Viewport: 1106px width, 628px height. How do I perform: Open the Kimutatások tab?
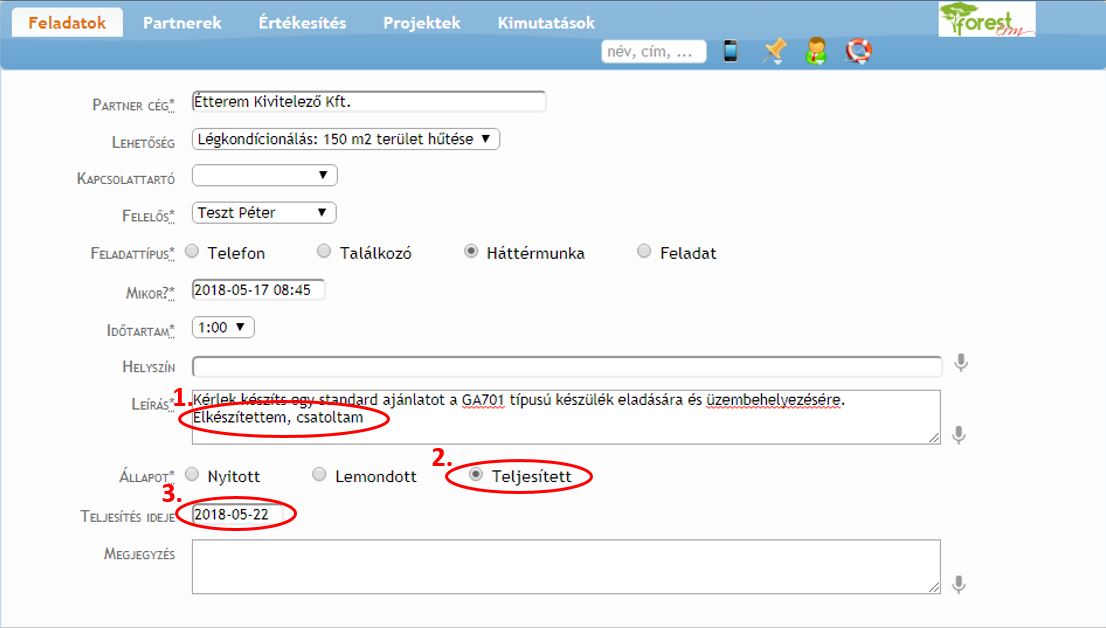tap(545, 22)
